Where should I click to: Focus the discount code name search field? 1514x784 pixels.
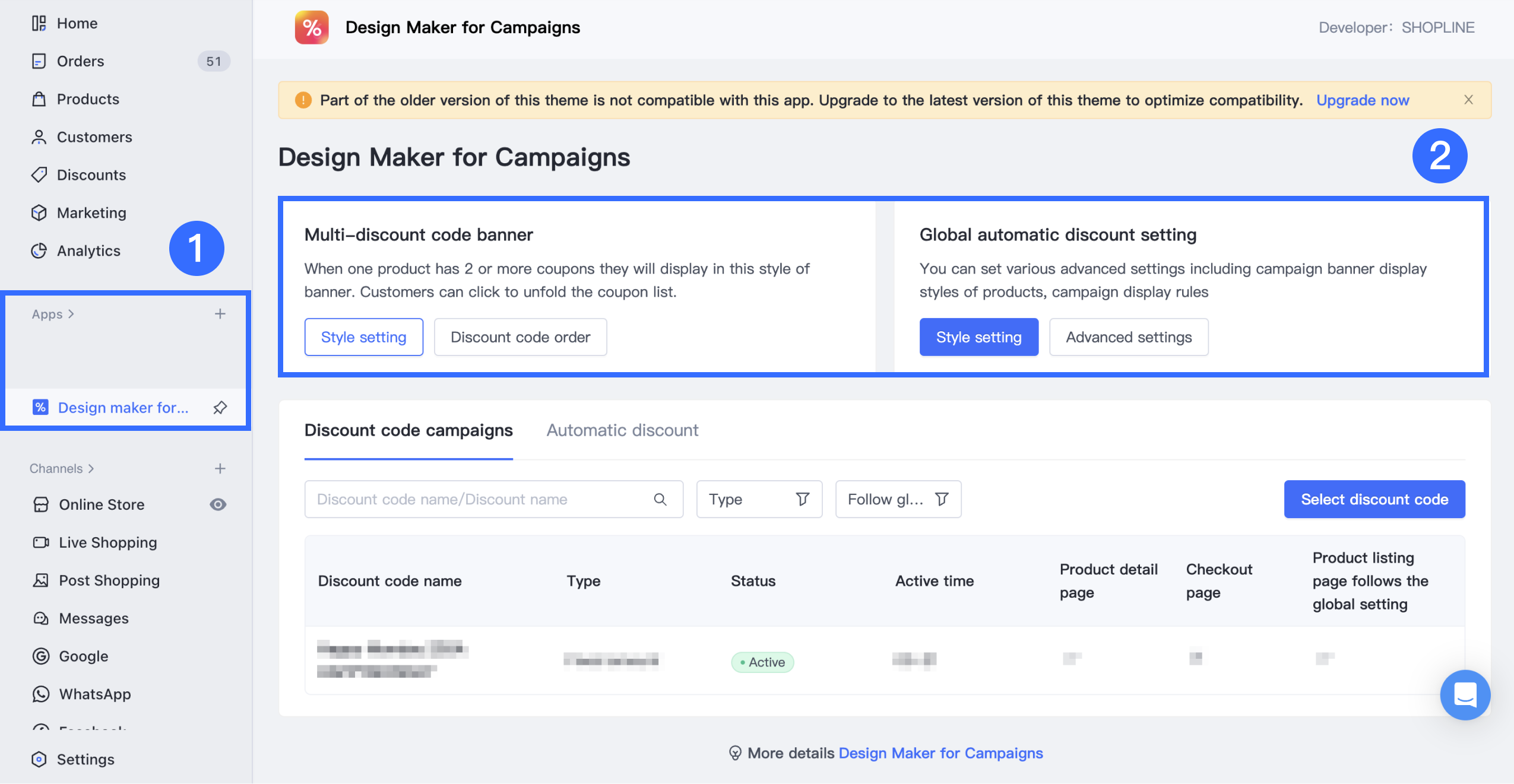[481, 500]
